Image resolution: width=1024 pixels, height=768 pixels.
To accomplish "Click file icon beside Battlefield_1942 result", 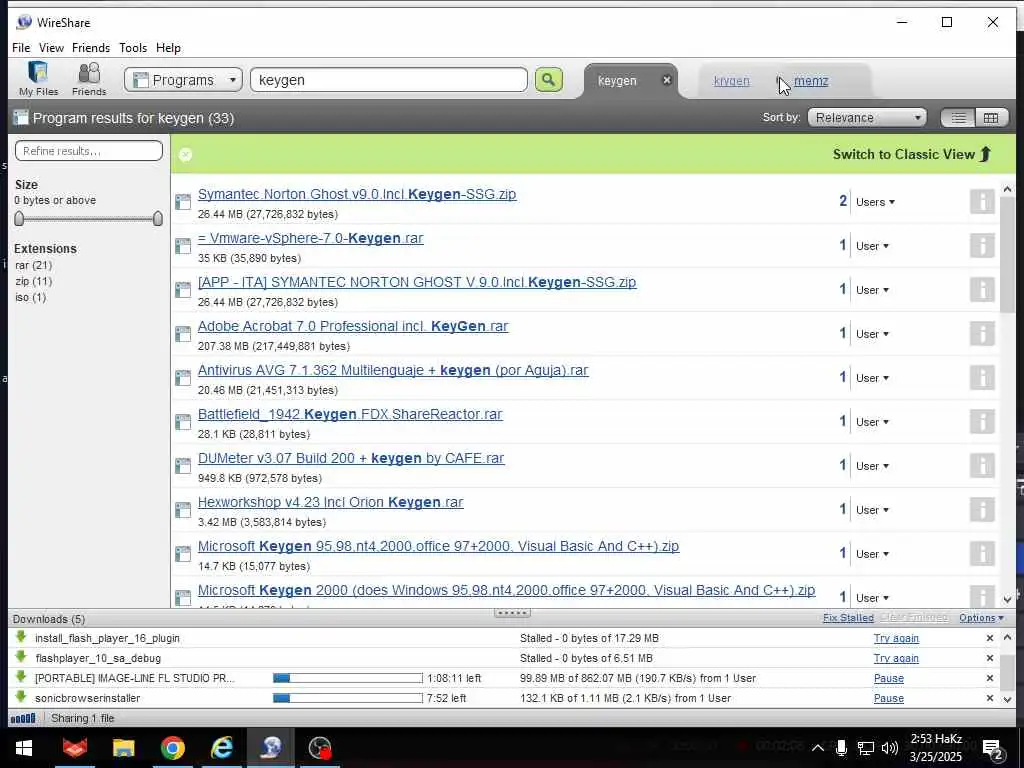I will [x=183, y=422].
